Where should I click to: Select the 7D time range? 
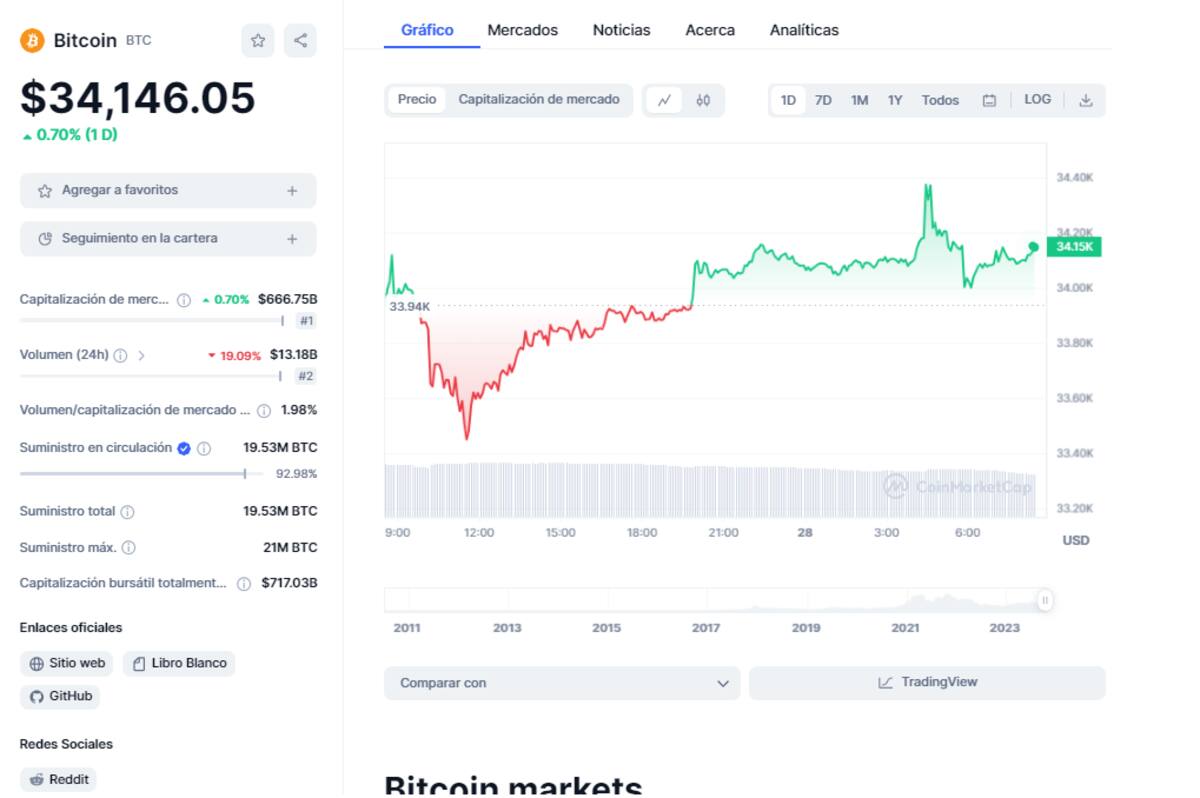coord(823,100)
